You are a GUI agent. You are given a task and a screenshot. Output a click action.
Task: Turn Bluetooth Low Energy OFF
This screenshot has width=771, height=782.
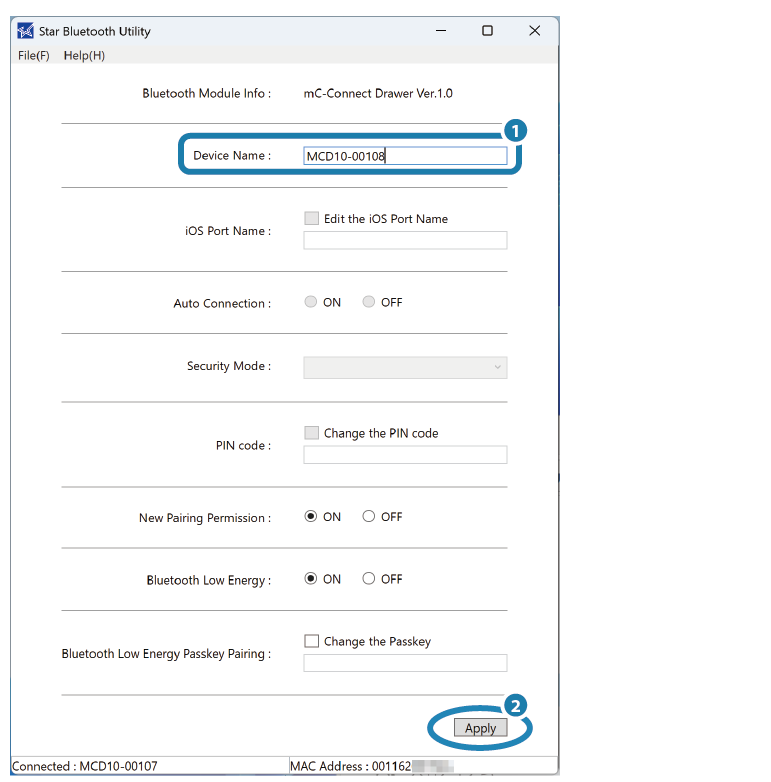(369, 579)
